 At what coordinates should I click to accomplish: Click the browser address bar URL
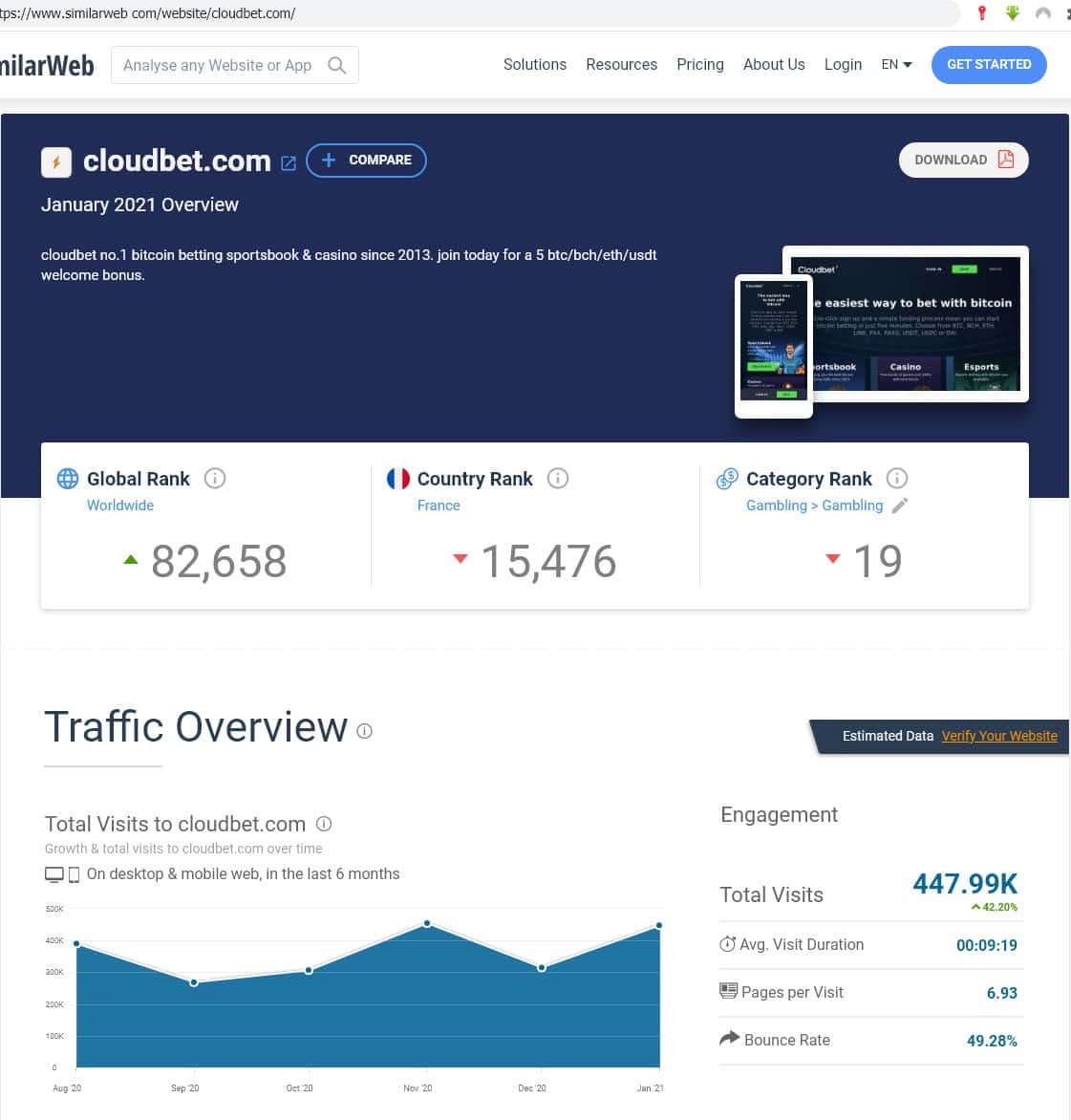click(x=148, y=12)
